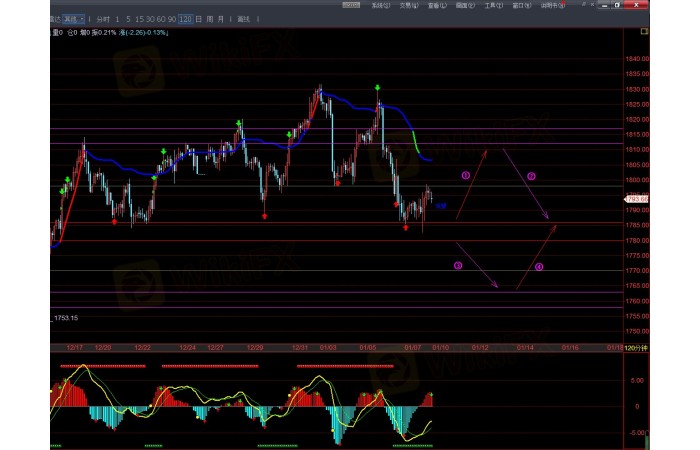This screenshot has height=450, width=700.
Task: Click the 画线 drawing tools button
Action: 243,19
